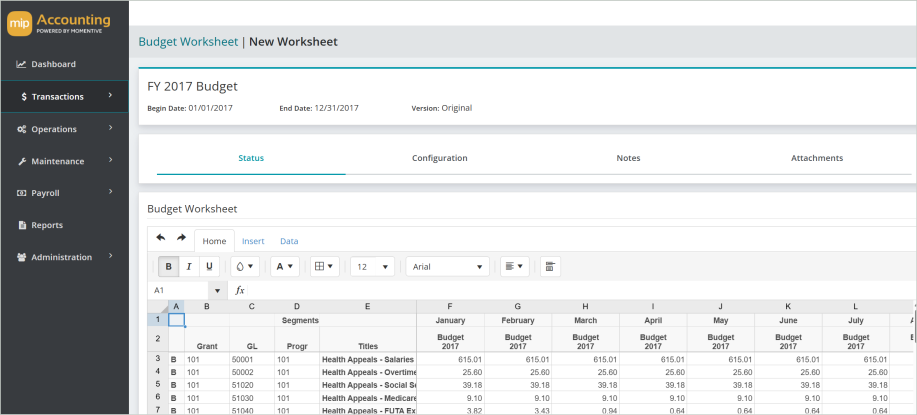Open the cell borders dropdown
The image size is (917, 415).
pos(324,266)
